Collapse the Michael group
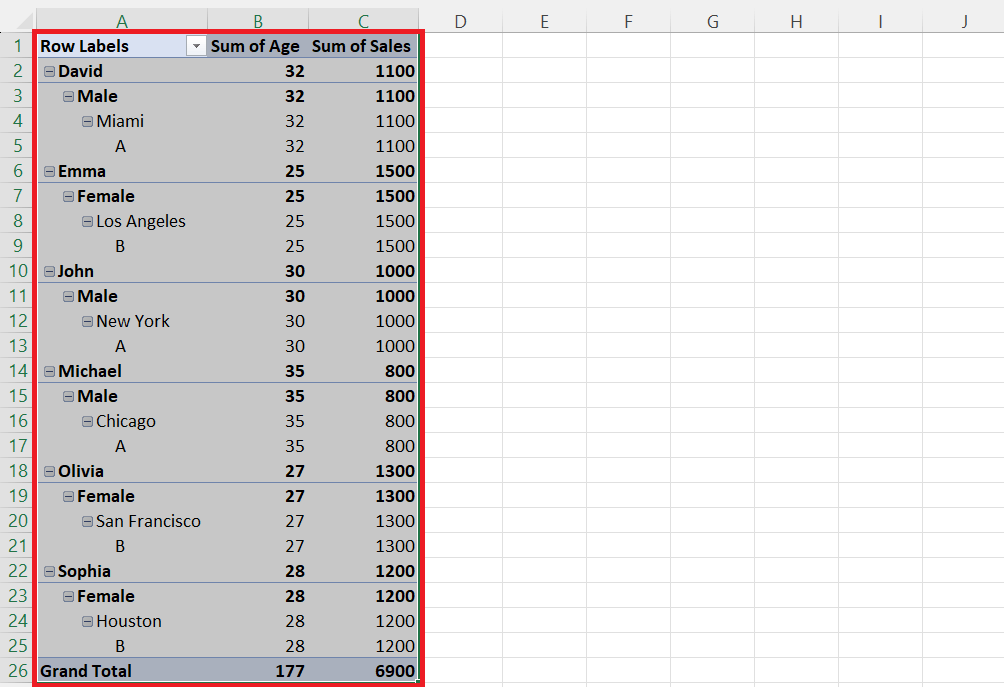Screen dimensions: 1004x687 coord(49,371)
